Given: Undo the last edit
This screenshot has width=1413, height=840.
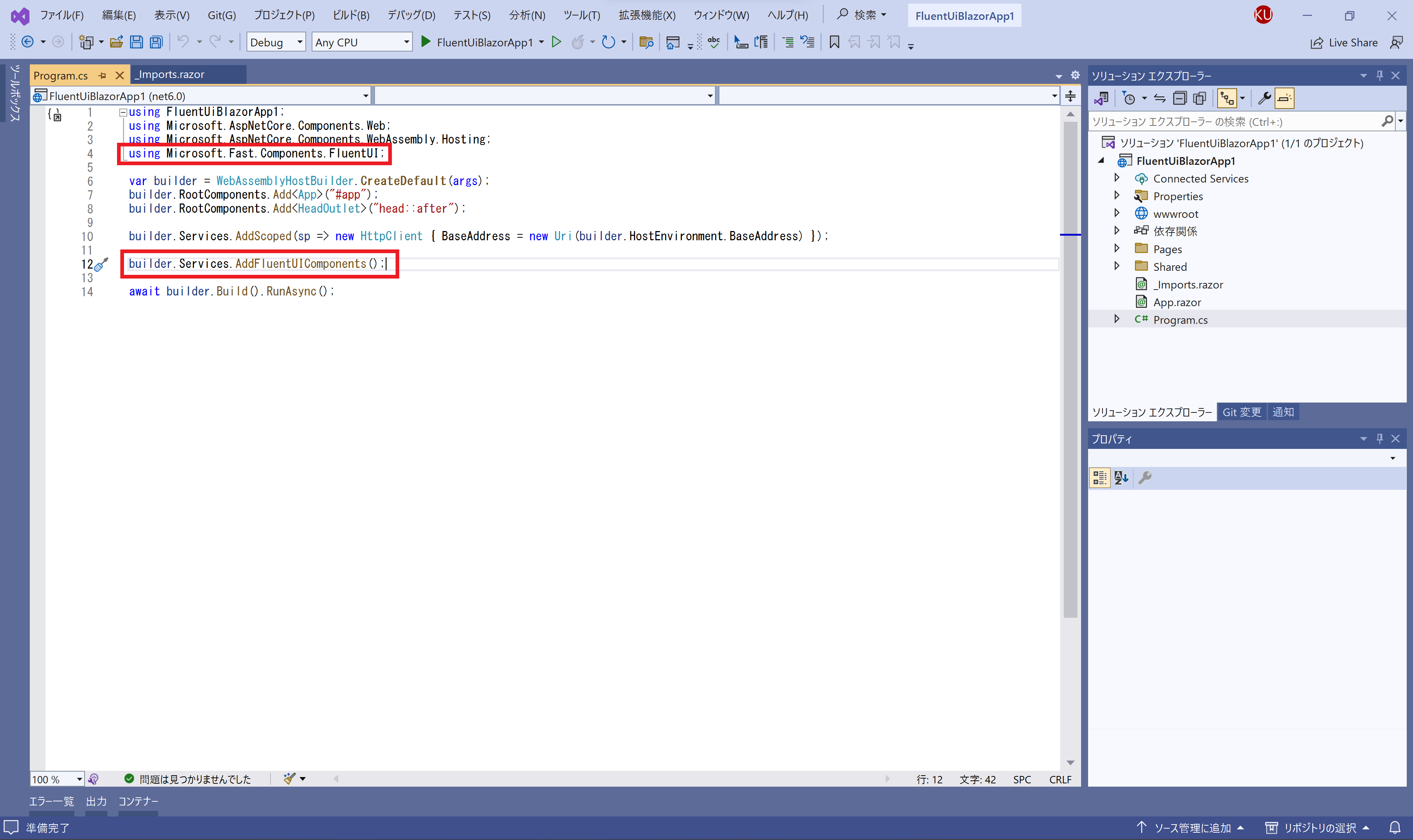Looking at the screenshot, I should tap(183, 41).
